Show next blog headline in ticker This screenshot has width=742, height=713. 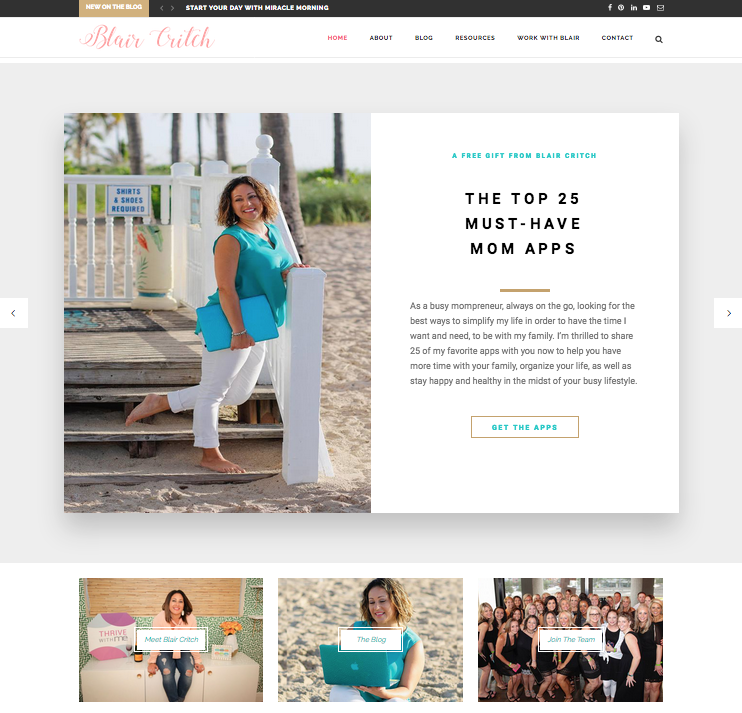[172, 8]
